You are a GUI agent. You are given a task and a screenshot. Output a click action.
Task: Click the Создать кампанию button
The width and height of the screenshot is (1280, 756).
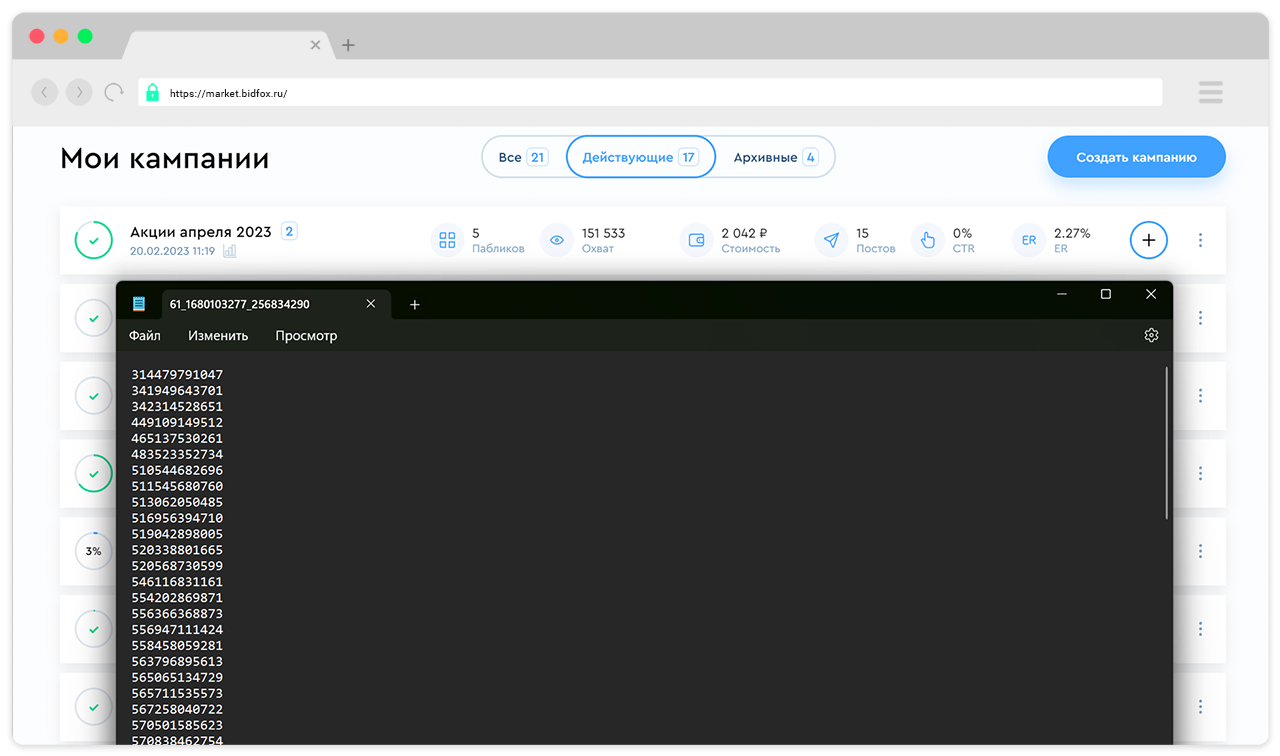[x=1136, y=157]
